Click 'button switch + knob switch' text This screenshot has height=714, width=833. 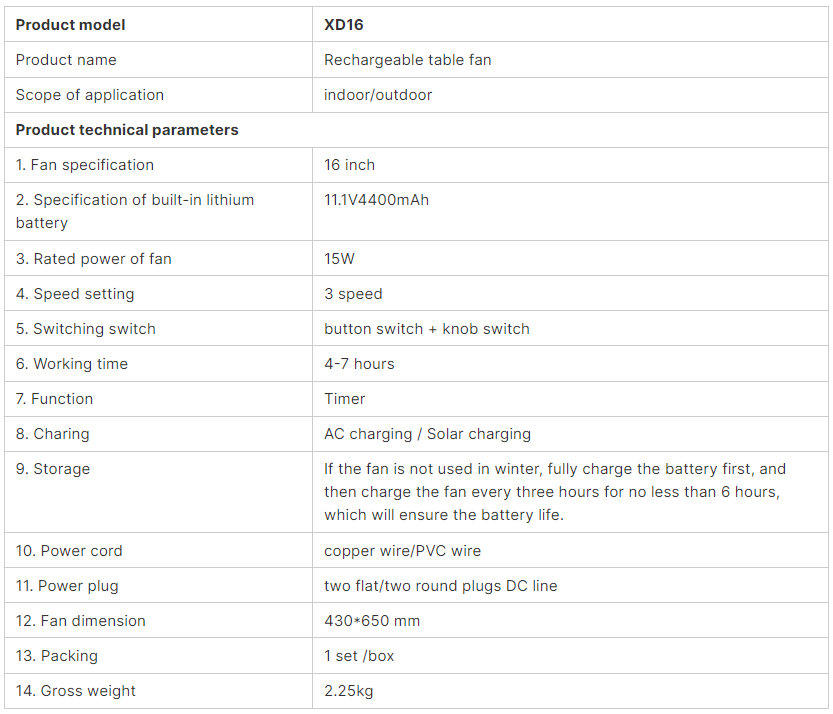click(427, 329)
